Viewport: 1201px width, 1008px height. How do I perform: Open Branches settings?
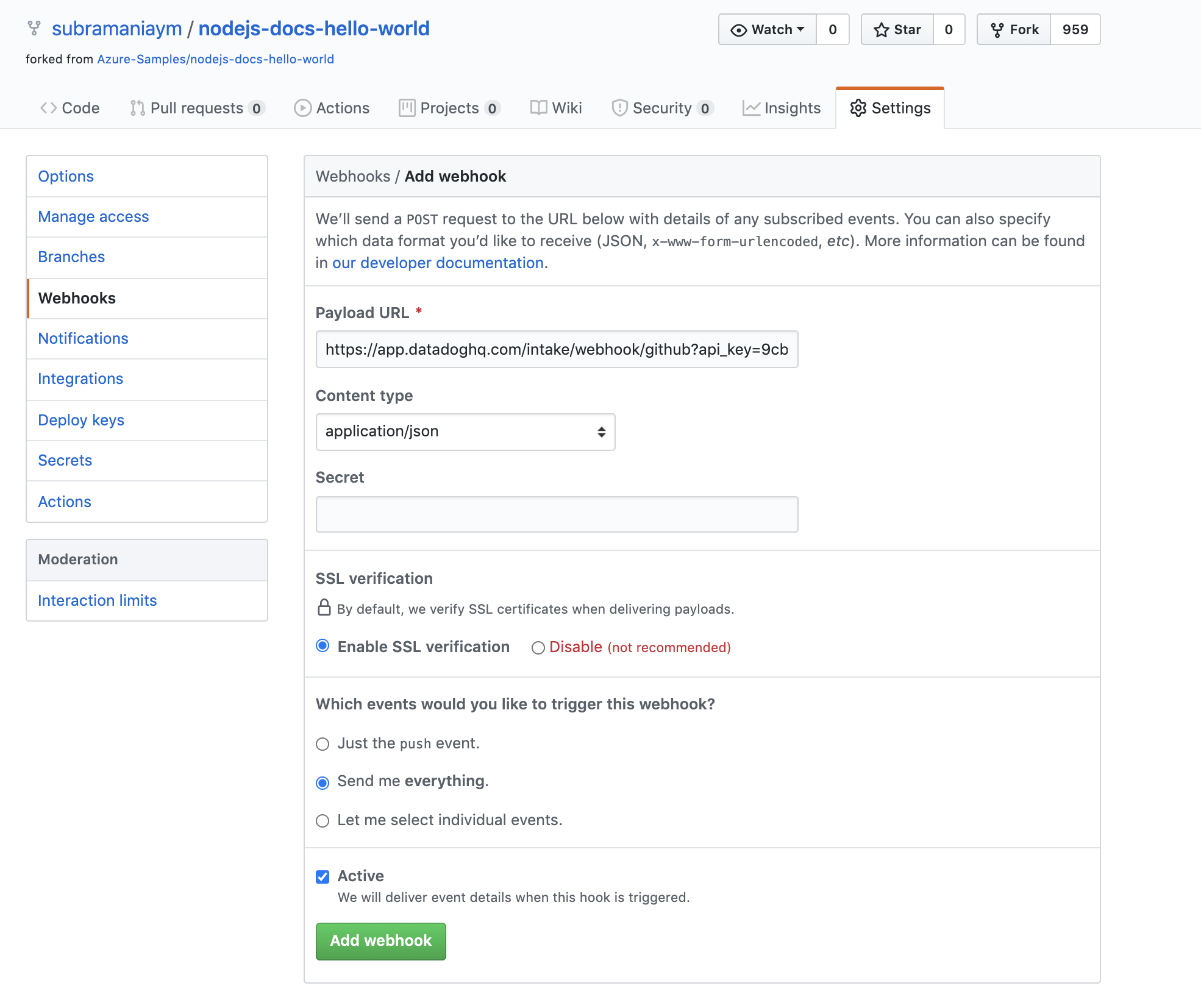(x=147, y=257)
